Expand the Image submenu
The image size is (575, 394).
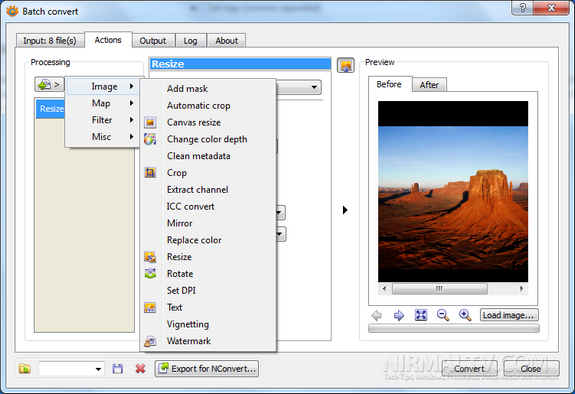coord(102,87)
